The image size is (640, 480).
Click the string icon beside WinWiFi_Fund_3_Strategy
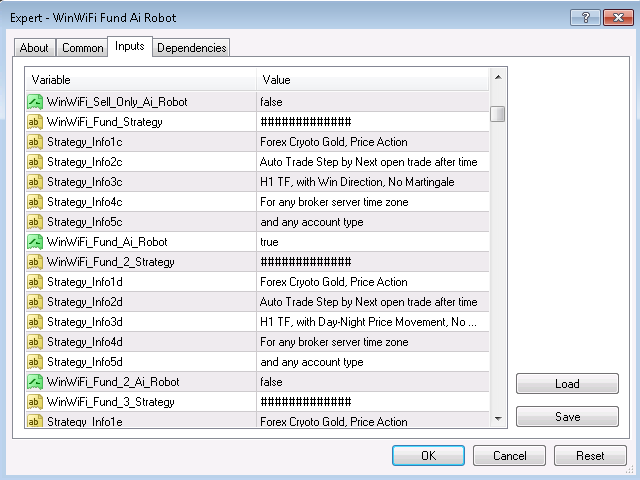35,402
